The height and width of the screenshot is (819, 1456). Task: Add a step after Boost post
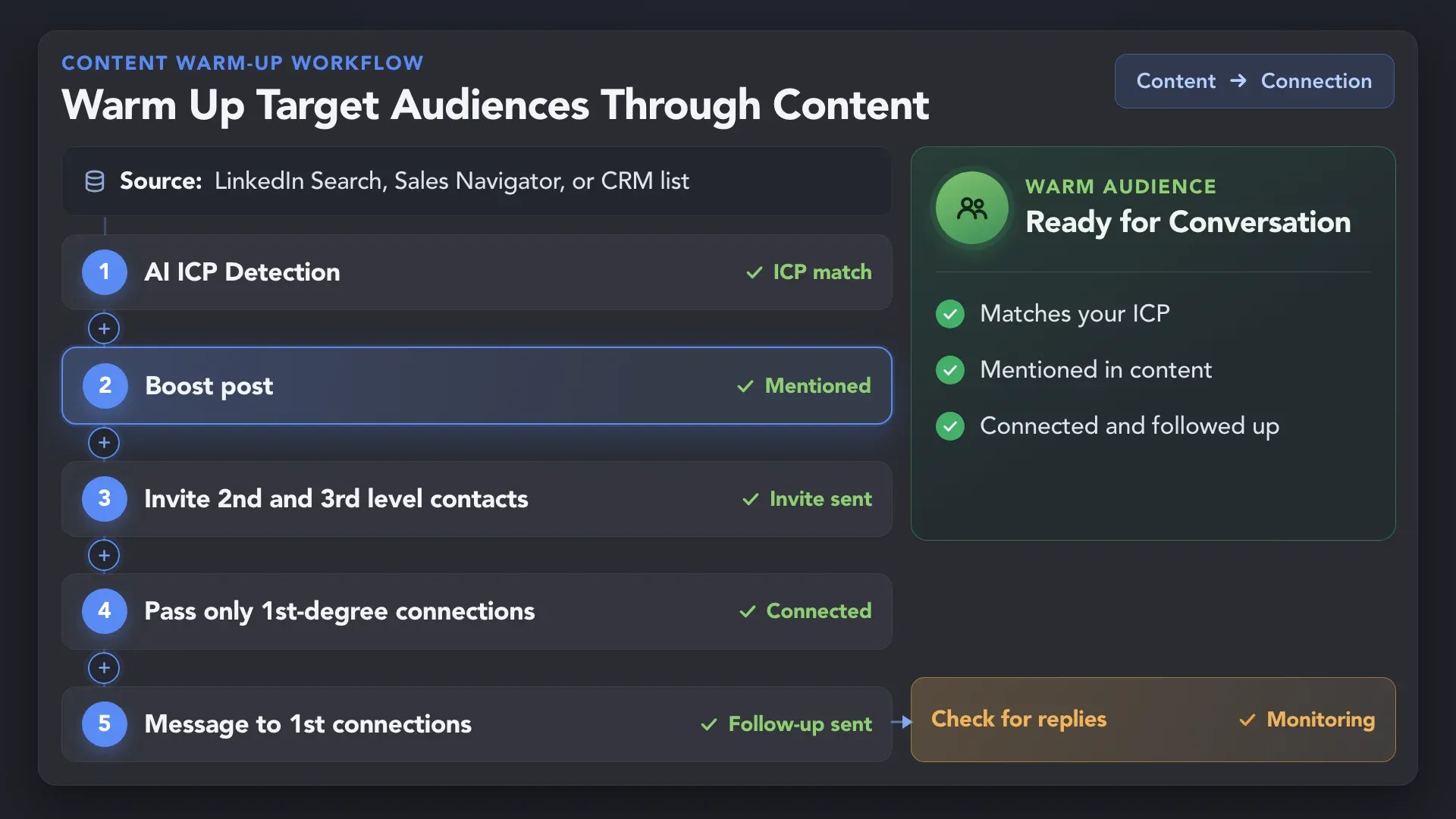[104, 443]
